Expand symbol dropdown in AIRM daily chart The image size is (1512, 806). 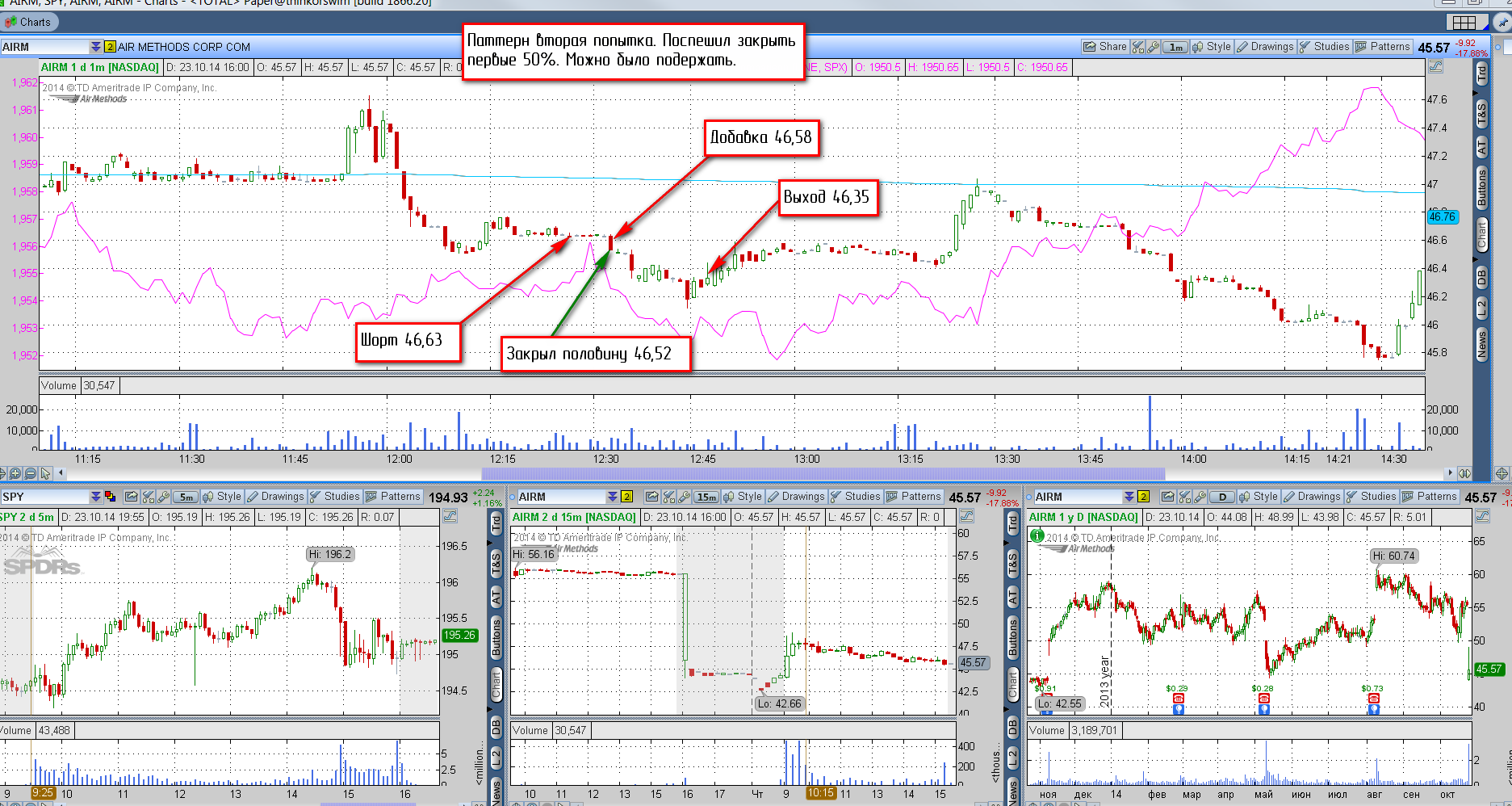tap(1129, 497)
